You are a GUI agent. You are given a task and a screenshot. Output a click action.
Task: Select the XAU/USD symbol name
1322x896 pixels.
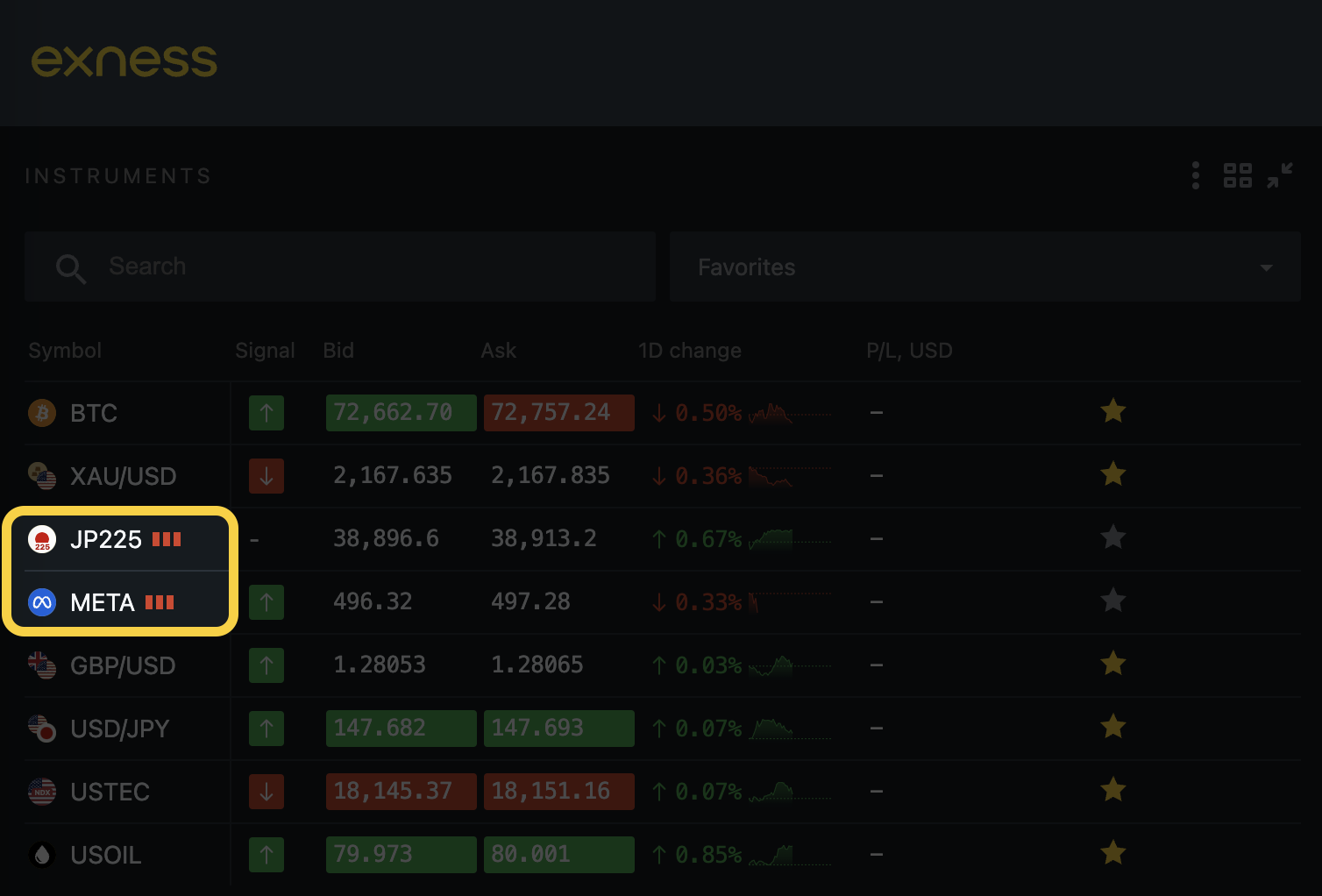point(124,476)
